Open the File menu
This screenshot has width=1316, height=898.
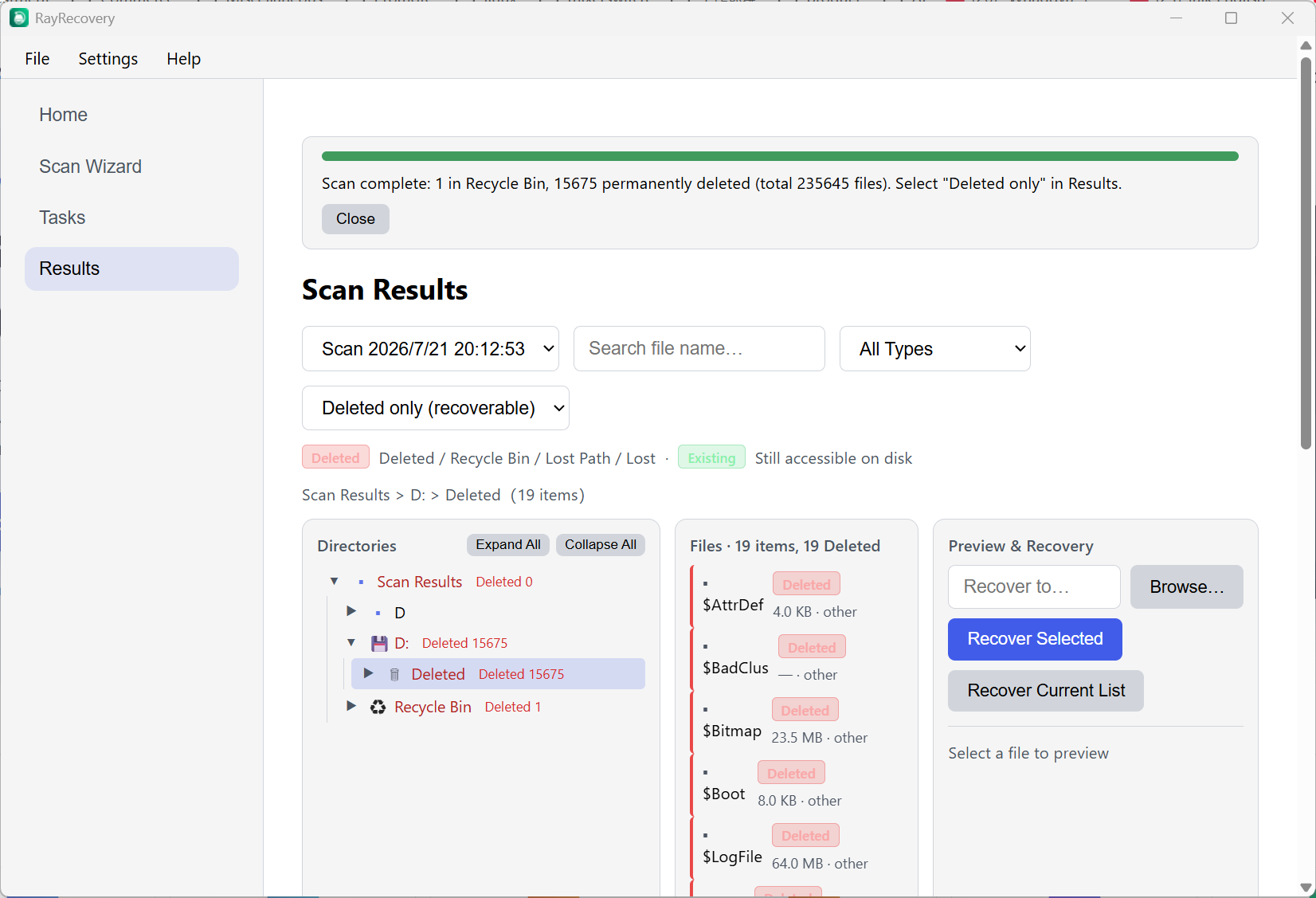point(37,59)
